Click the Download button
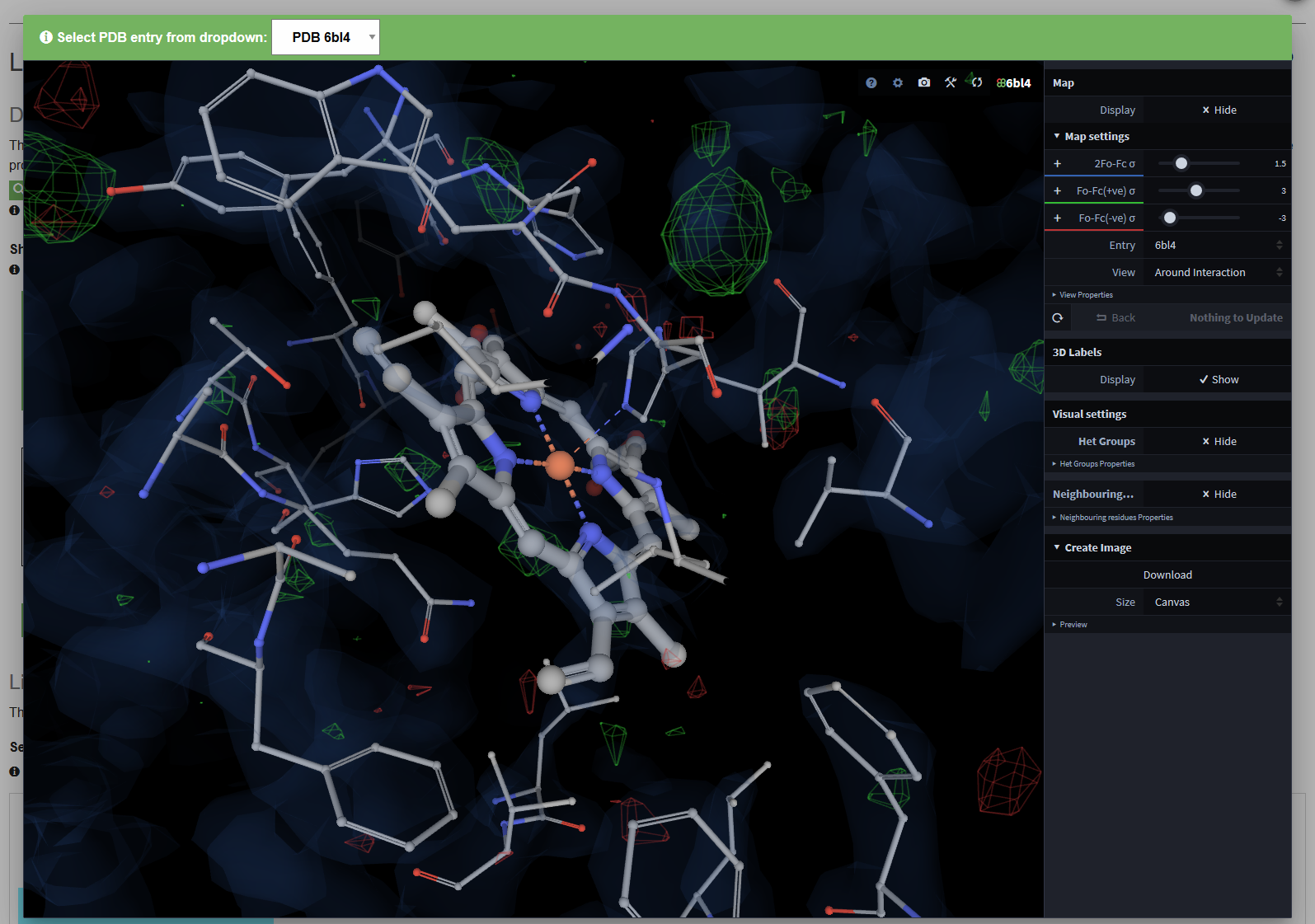This screenshot has height=924, width=1315. coord(1167,575)
